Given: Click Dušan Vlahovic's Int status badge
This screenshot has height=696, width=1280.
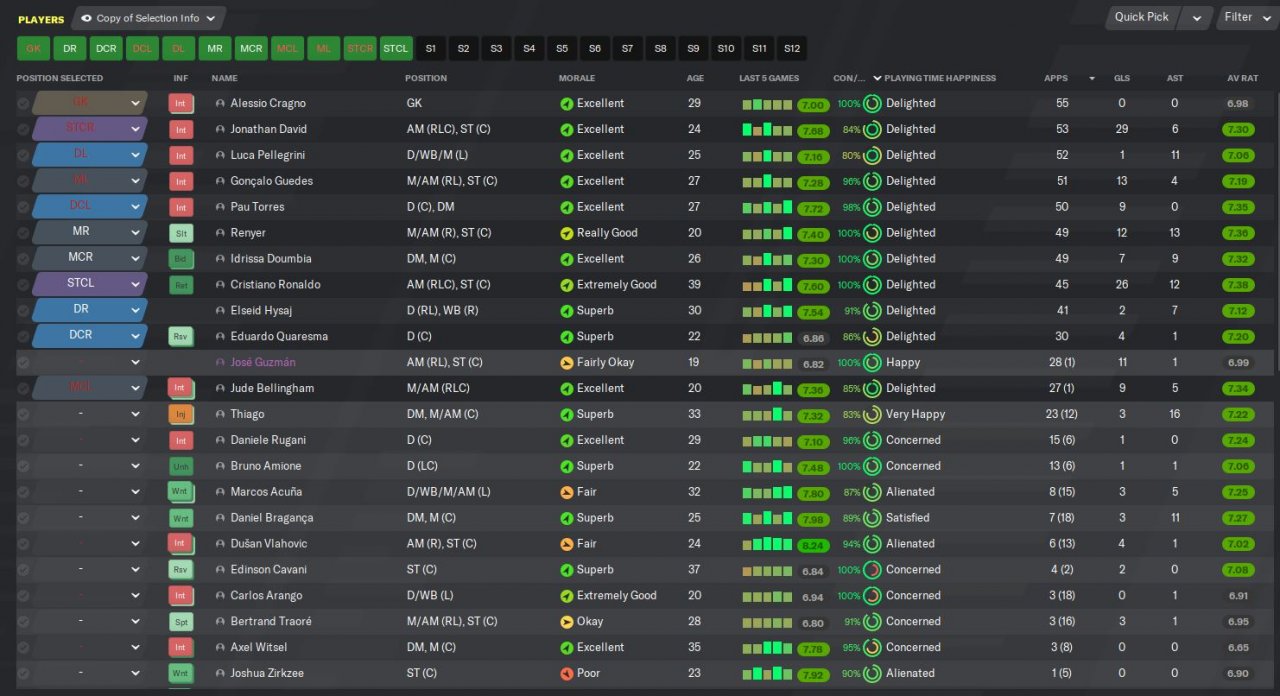Looking at the screenshot, I should click(181, 544).
